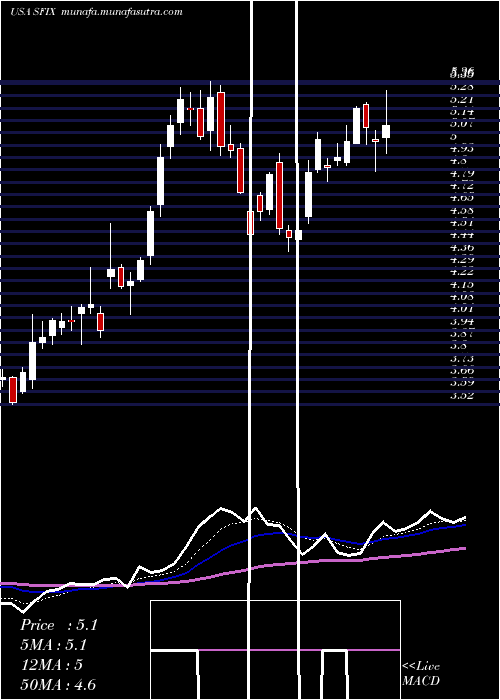The width and height of the screenshot is (500, 700).
Task: Click the 3.52 price axis label
Action: (462, 396)
